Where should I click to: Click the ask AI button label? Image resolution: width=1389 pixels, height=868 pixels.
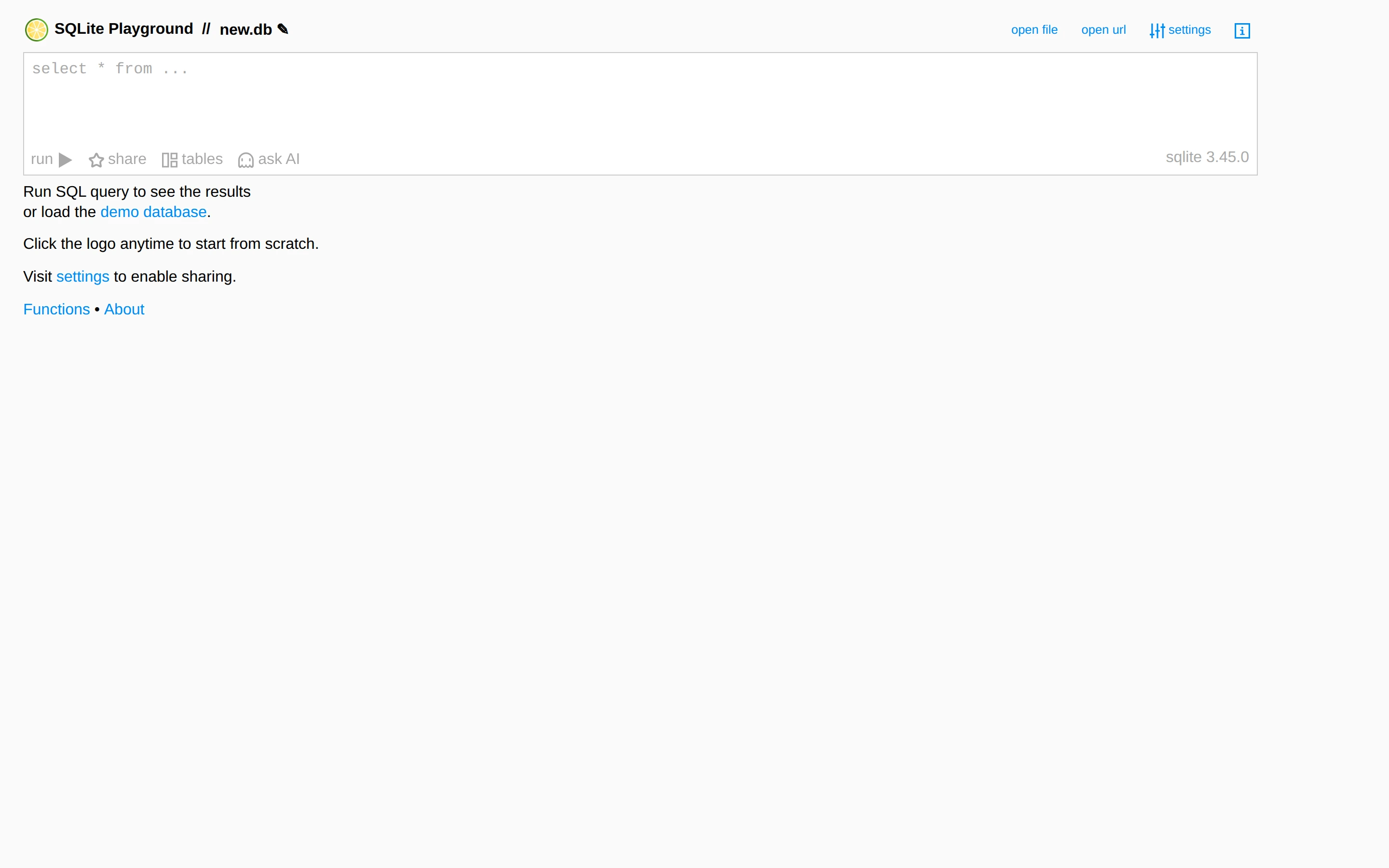279,159
